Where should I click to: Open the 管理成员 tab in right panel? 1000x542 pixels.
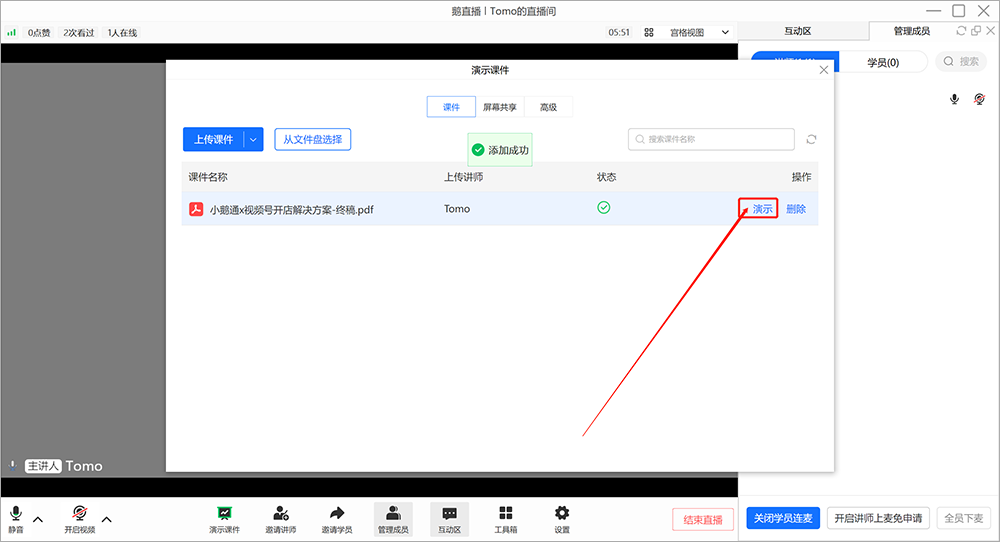tap(911, 31)
